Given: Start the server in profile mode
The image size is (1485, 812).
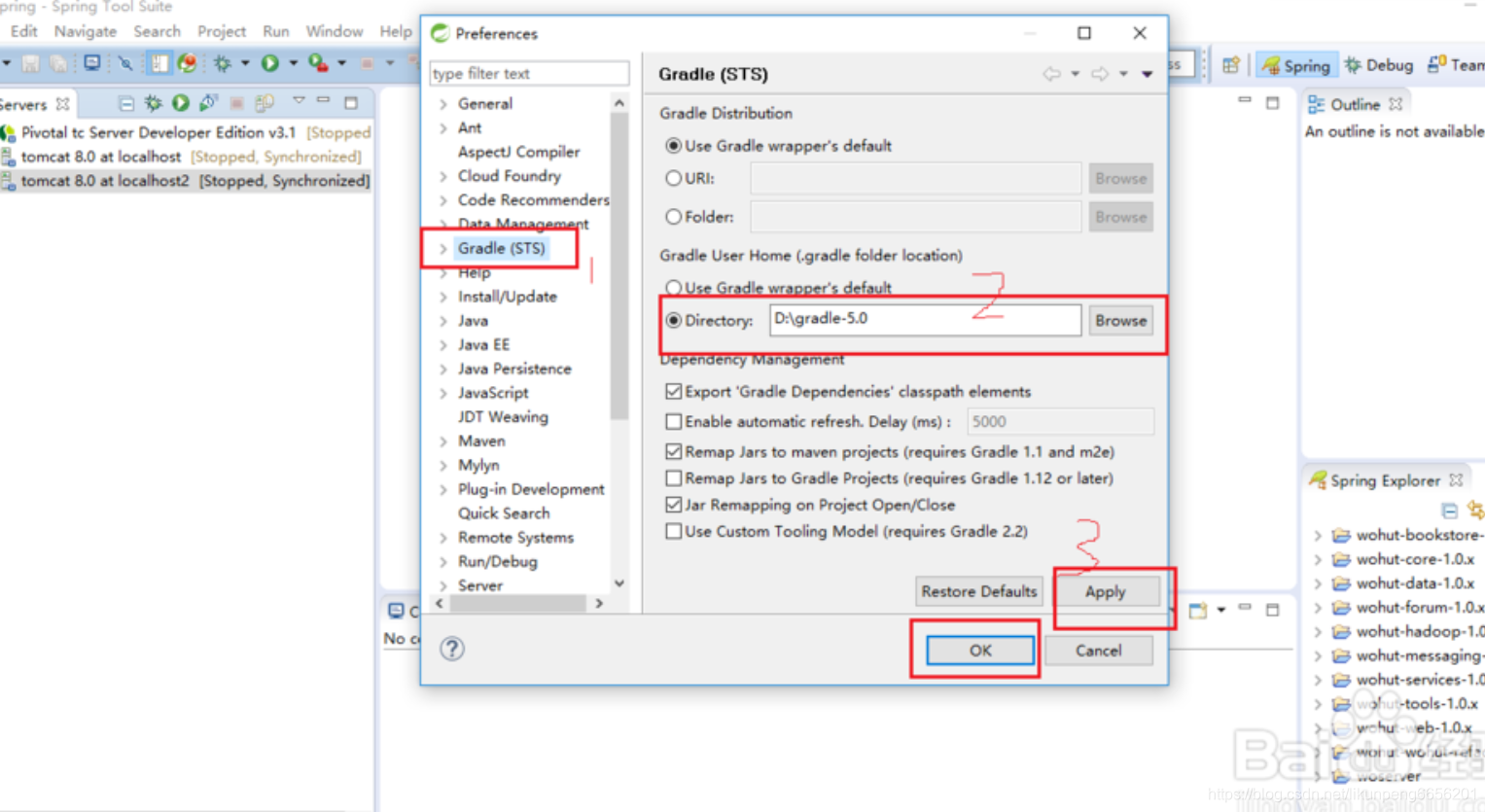Looking at the screenshot, I should point(208,102).
